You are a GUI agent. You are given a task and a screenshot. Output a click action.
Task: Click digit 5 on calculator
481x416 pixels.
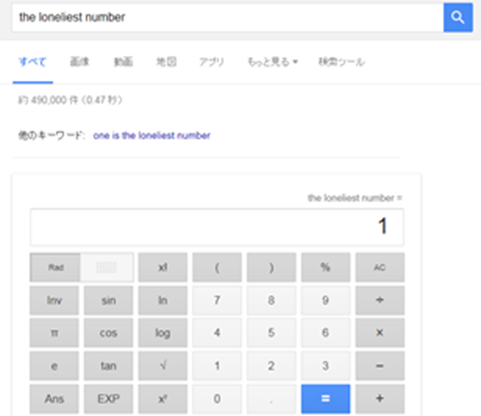(271, 333)
